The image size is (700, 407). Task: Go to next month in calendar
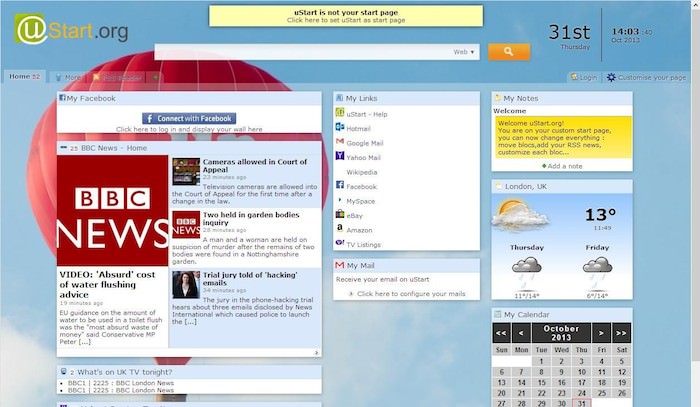pos(601,333)
